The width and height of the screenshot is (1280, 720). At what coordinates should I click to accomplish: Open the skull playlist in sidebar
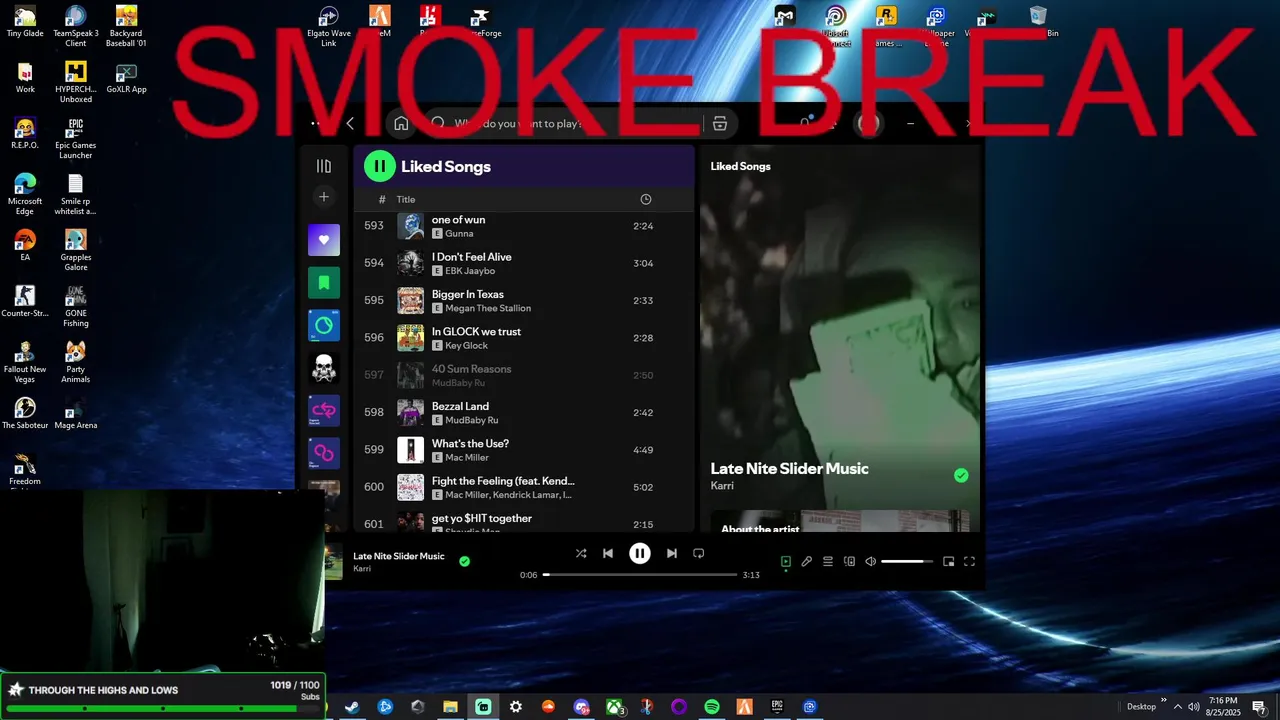[x=324, y=368]
